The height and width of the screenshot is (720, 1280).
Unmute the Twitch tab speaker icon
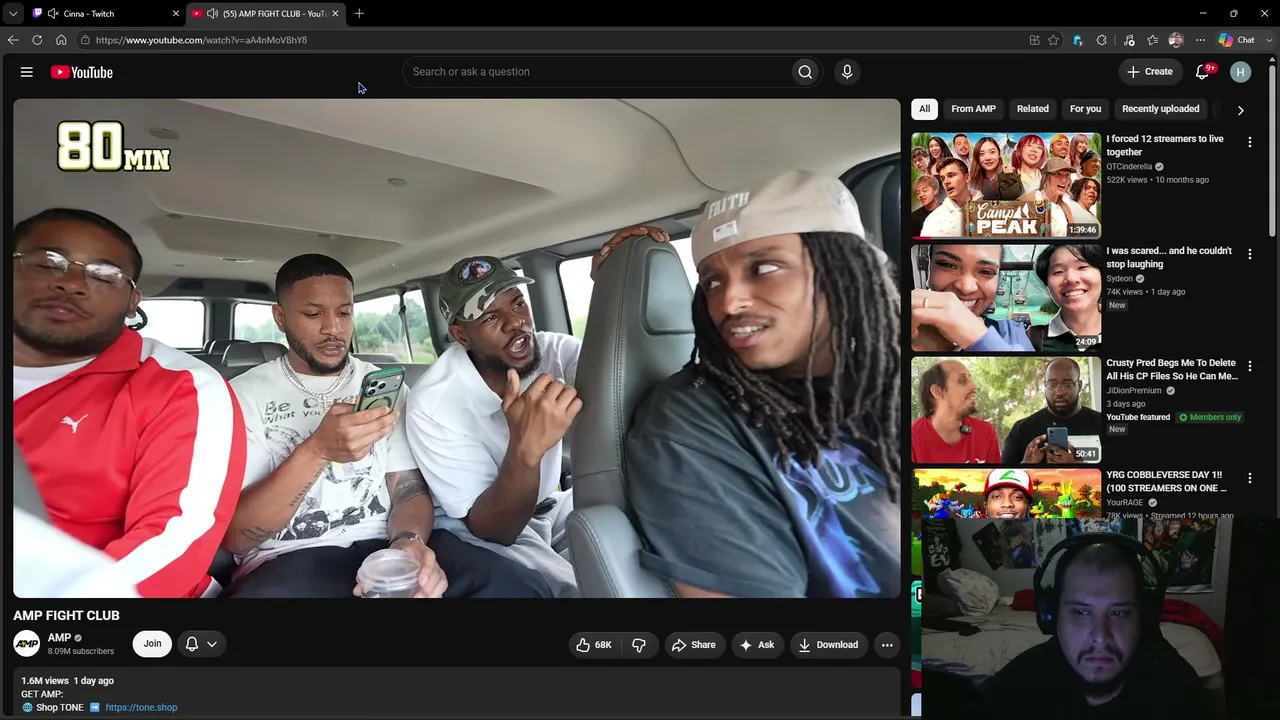tap(52, 13)
